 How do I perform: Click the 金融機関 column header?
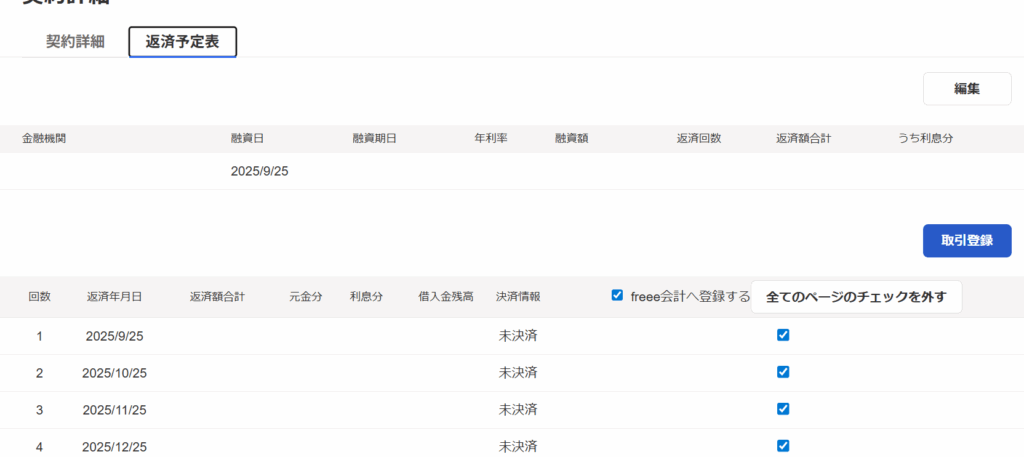pyautogui.click(x=44, y=138)
